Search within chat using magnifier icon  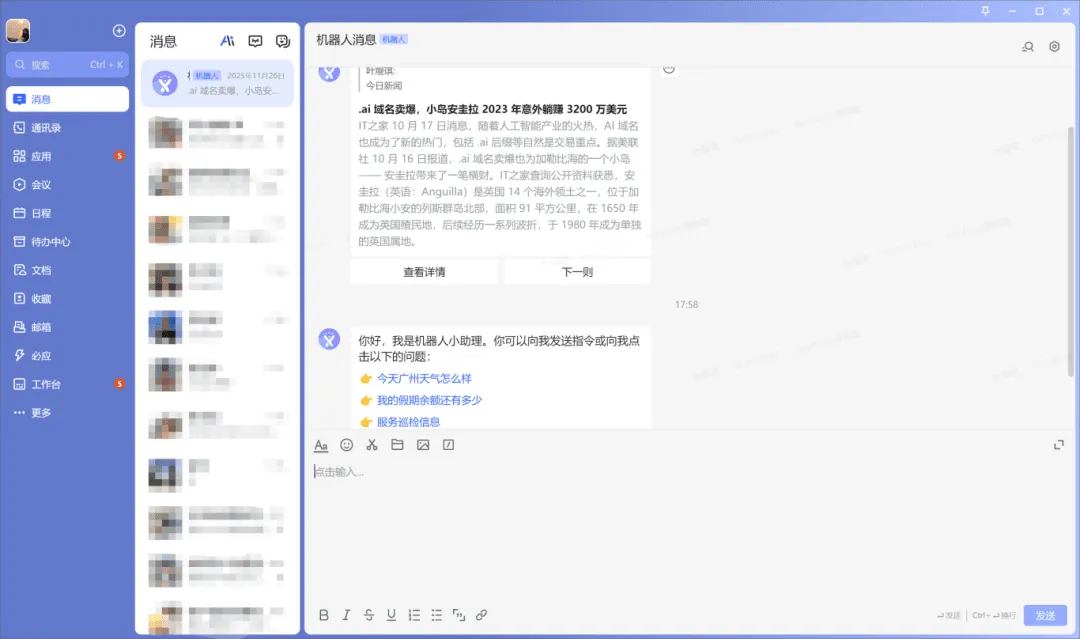coord(1028,47)
